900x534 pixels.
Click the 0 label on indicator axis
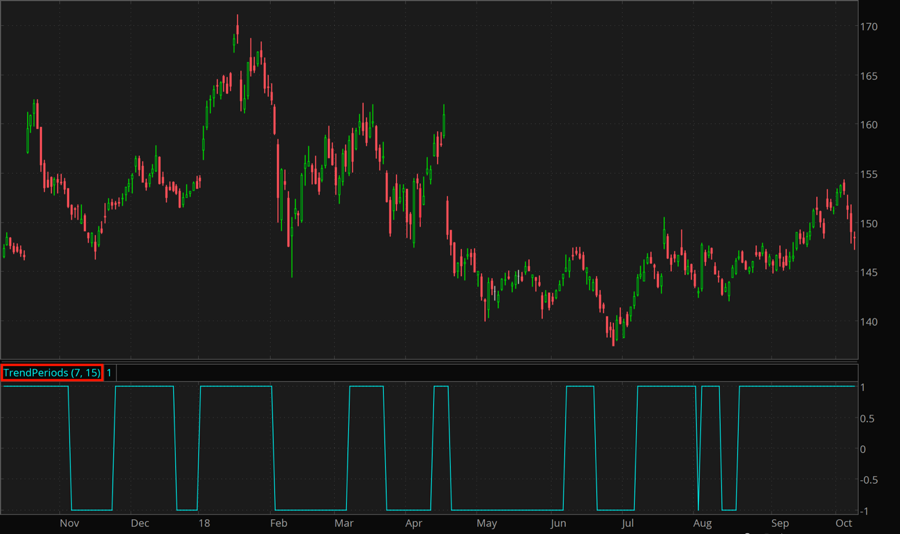click(864, 449)
